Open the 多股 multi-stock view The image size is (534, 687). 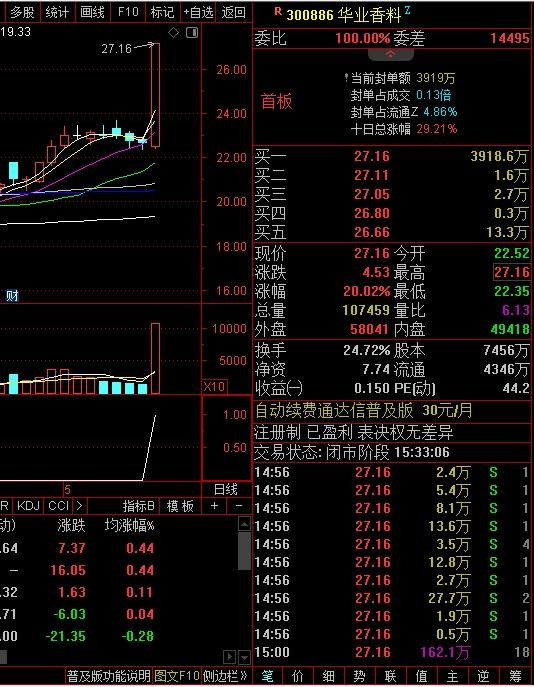[22, 12]
